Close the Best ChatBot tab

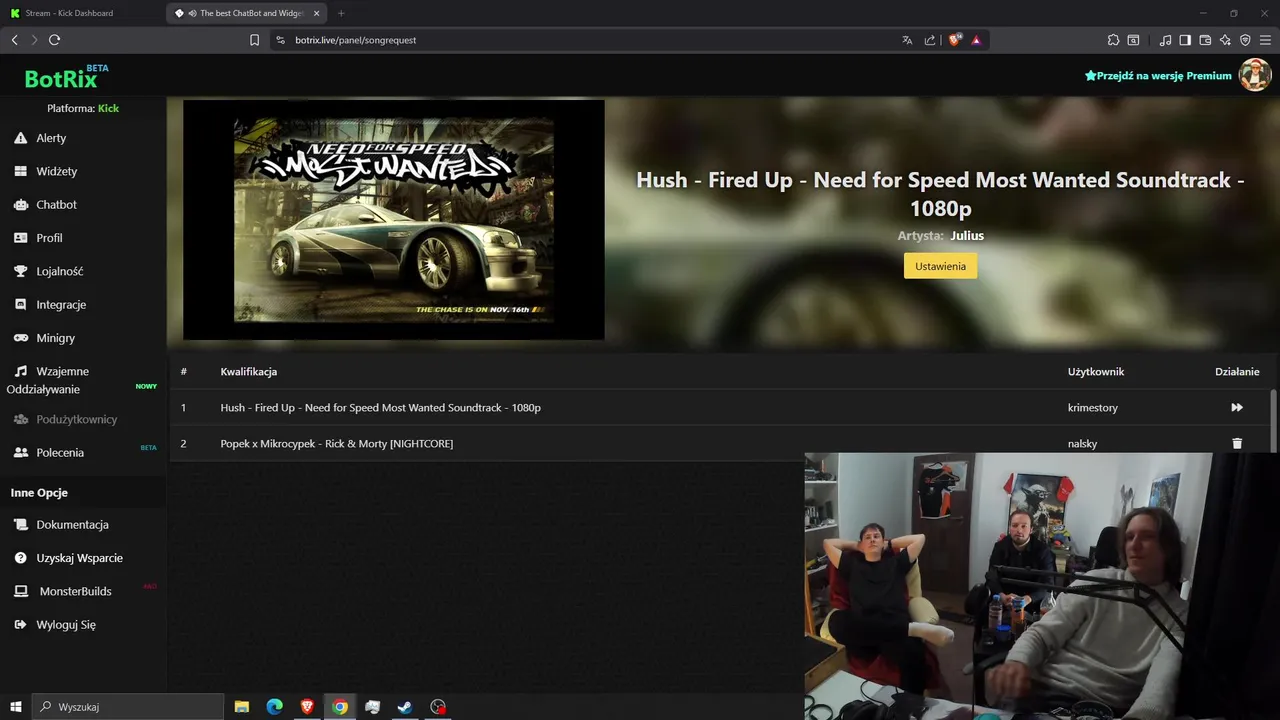316,13
